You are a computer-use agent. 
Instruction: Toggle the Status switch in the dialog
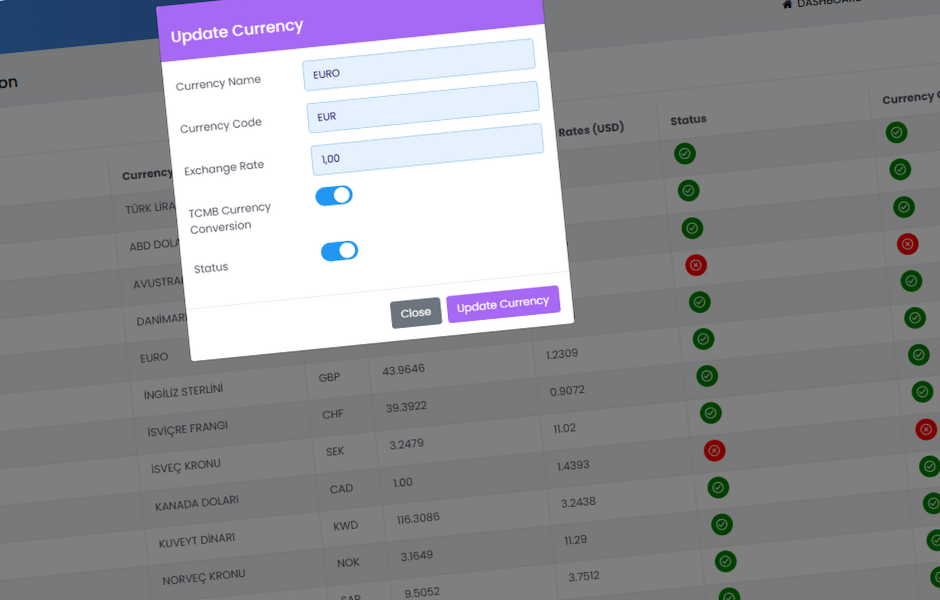(339, 251)
